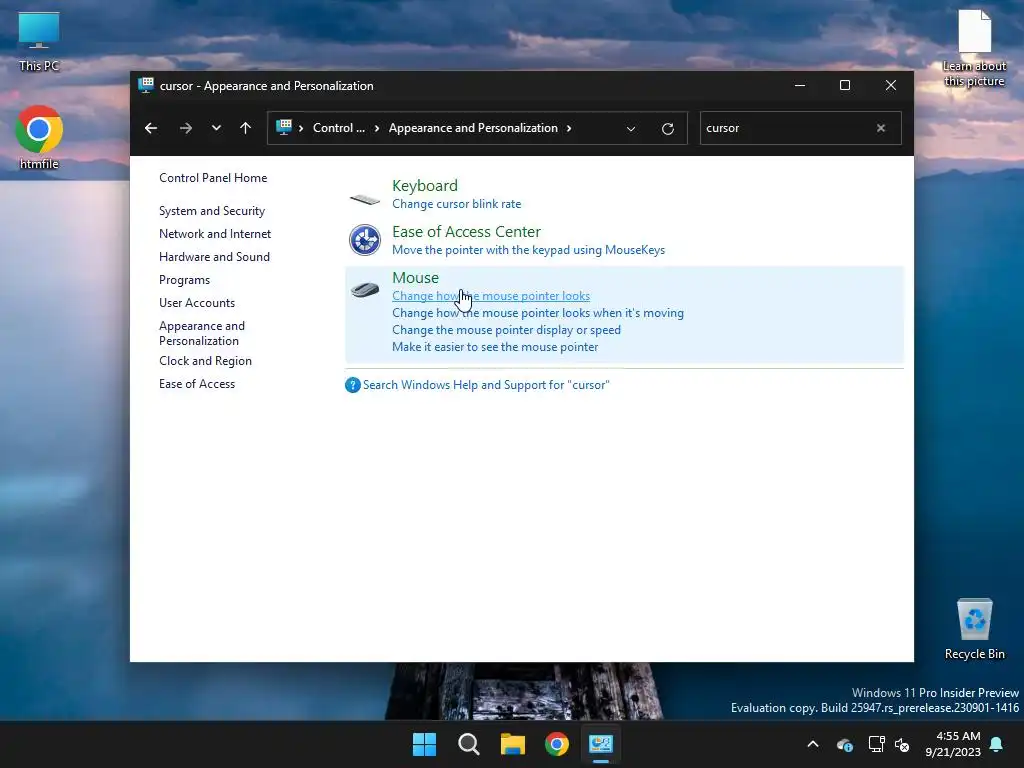Select 'Learn about this picture' desktop icon
The image size is (1024, 768).
point(974,48)
